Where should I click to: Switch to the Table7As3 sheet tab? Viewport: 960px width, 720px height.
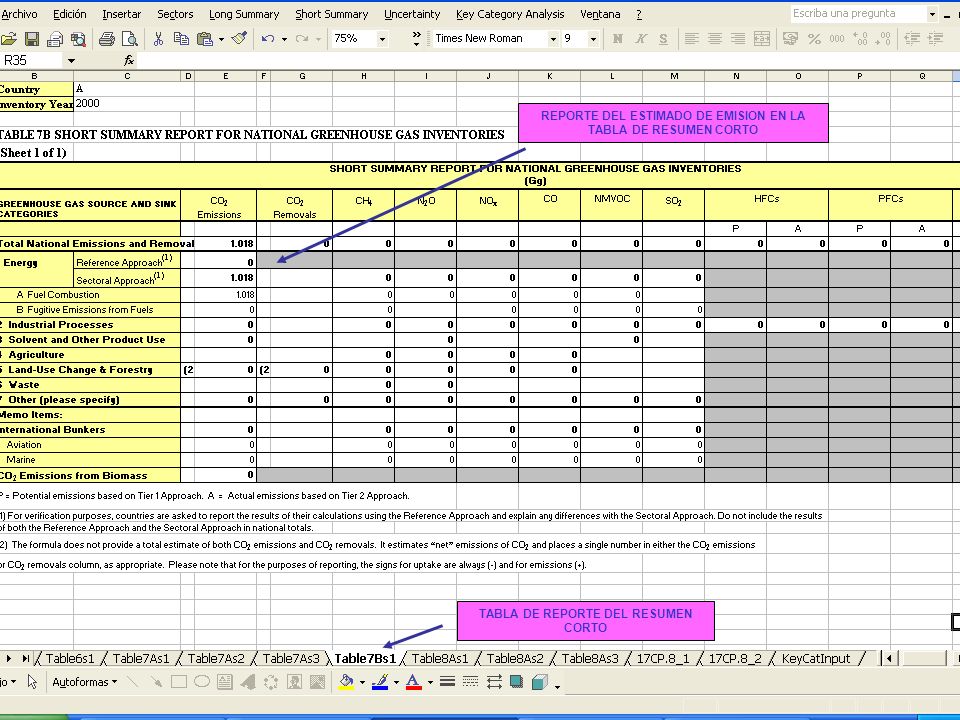click(x=291, y=659)
